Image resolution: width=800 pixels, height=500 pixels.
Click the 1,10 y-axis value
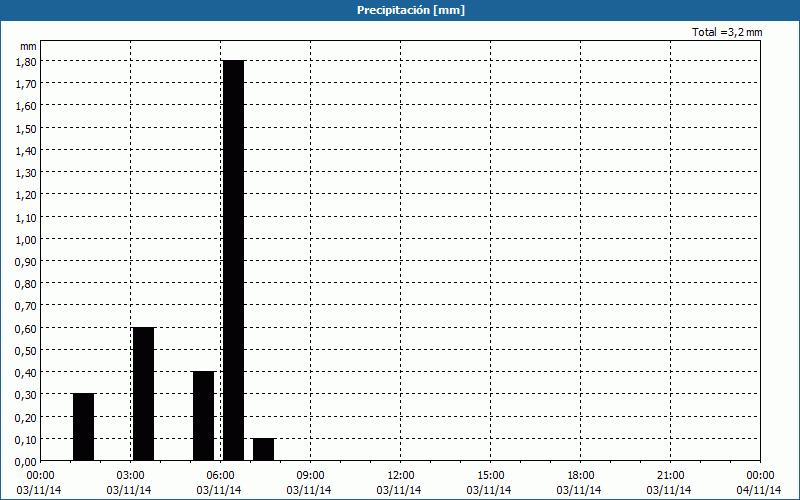point(26,217)
